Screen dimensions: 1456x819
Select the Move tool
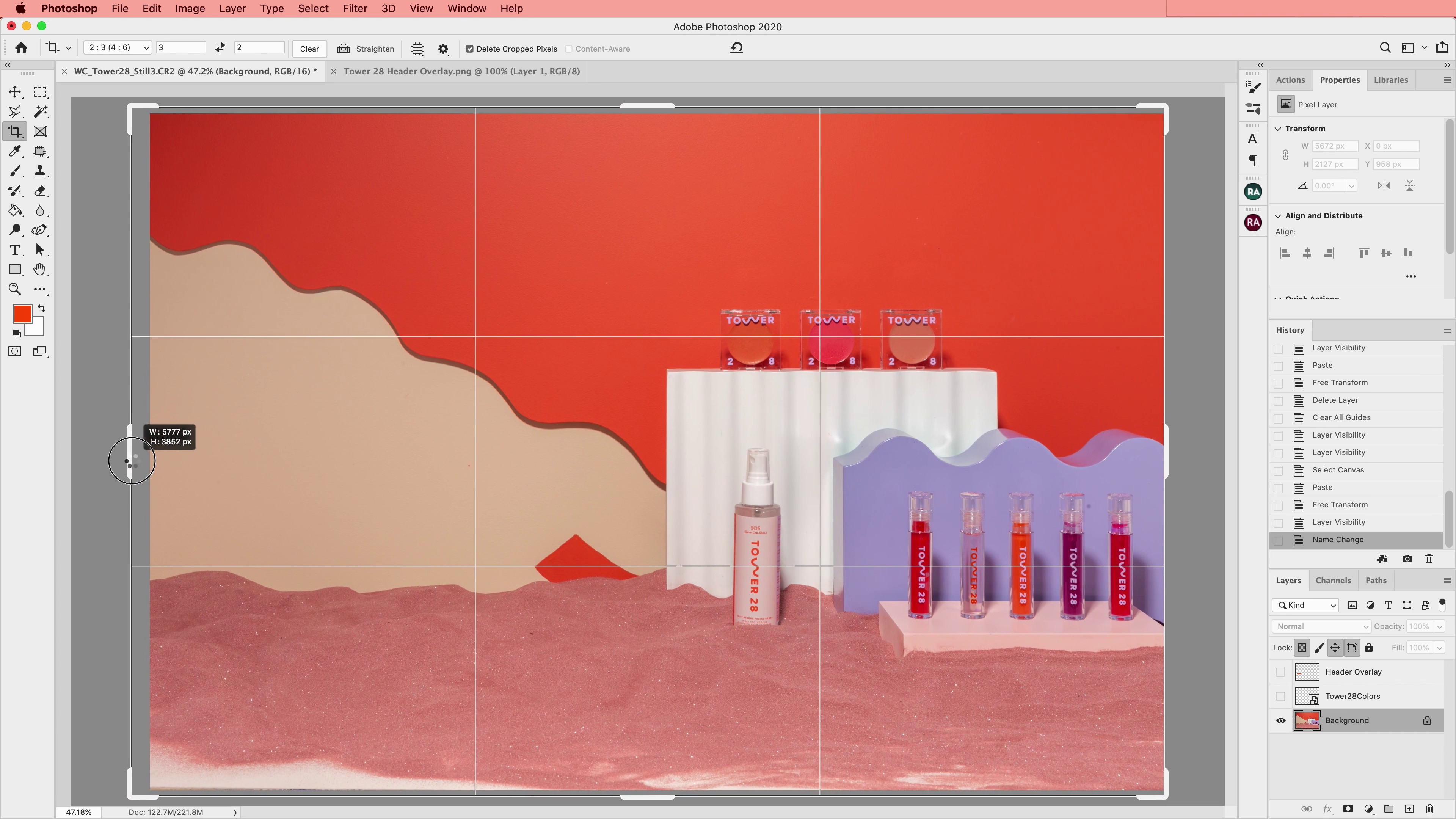pos(15,91)
